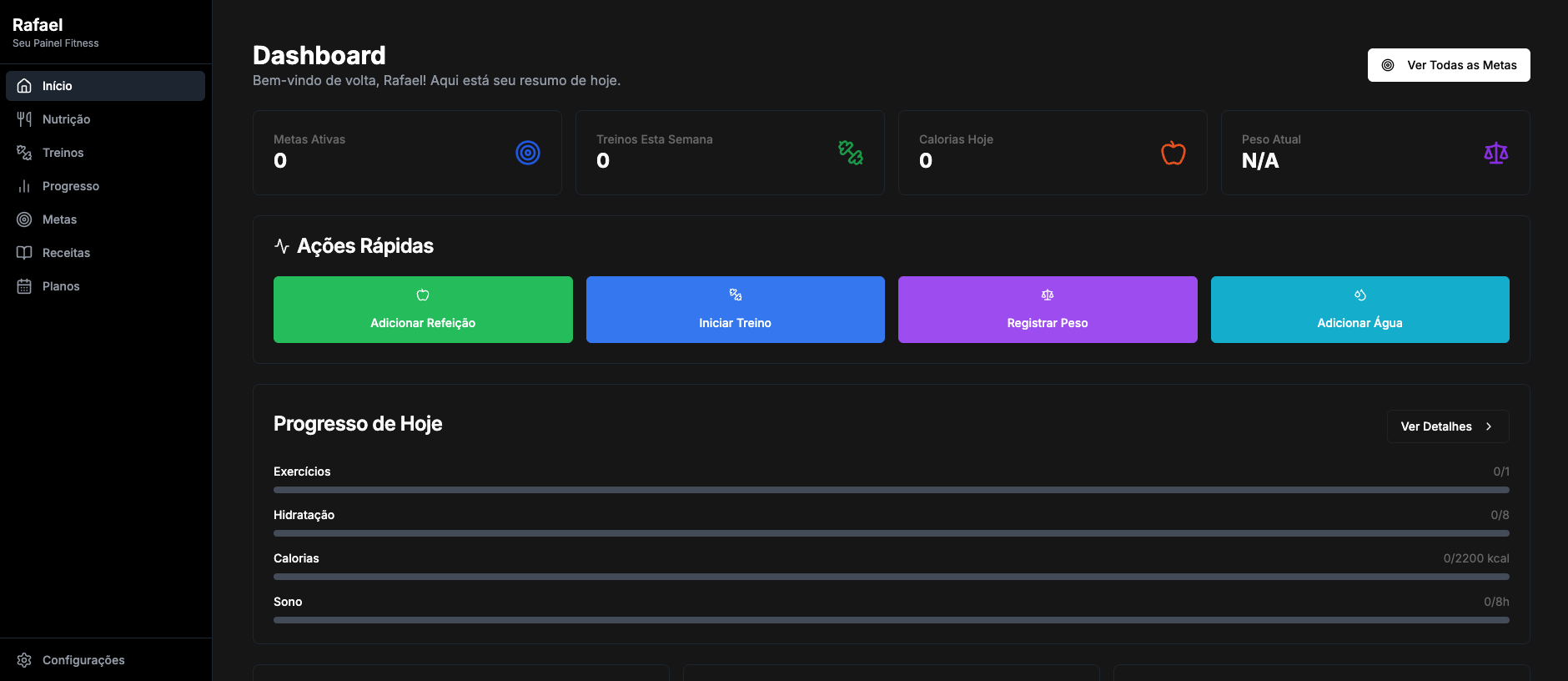This screenshot has height=681, width=1568.
Task: Click the orange apple icon in Calorias Hoje
Action: pyautogui.click(x=1173, y=153)
